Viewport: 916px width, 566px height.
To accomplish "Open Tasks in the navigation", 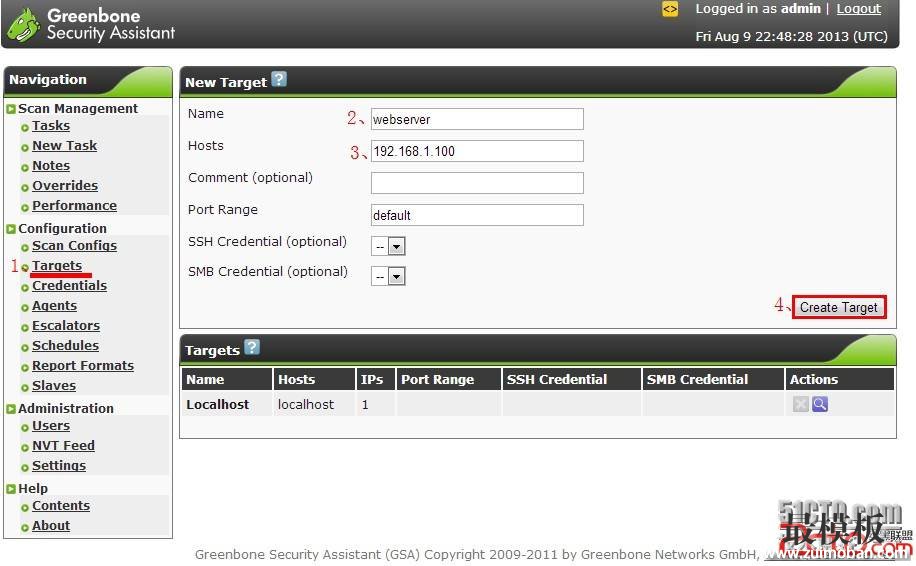I will point(51,126).
